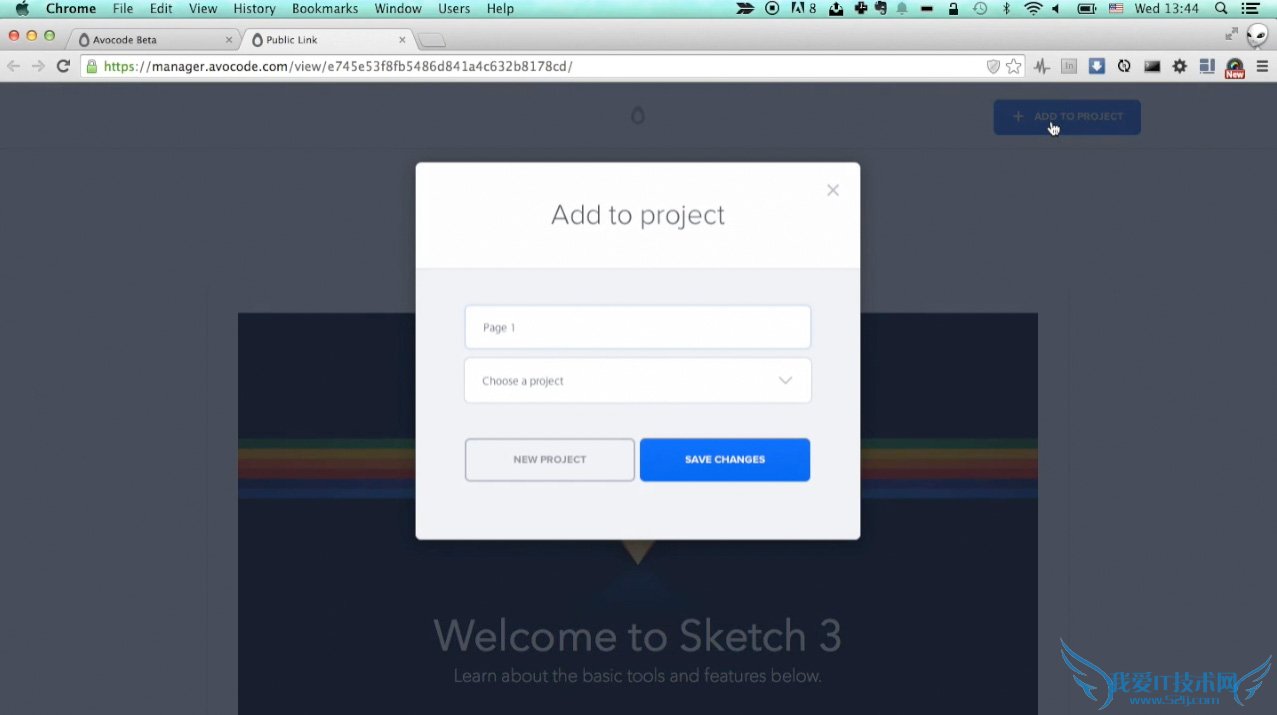This screenshot has width=1277, height=715.
Task: Click the padlock menu bar icon
Action: point(953,9)
